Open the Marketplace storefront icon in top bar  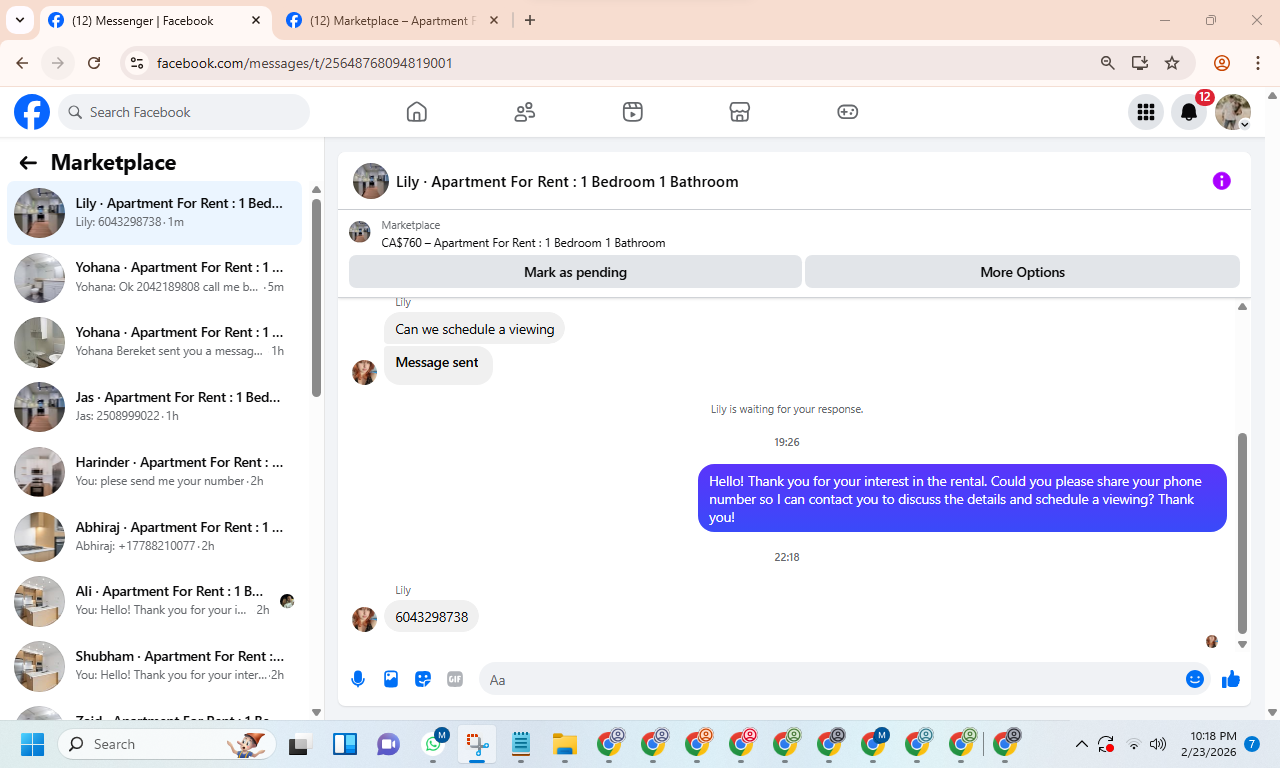pyautogui.click(x=739, y=112)
